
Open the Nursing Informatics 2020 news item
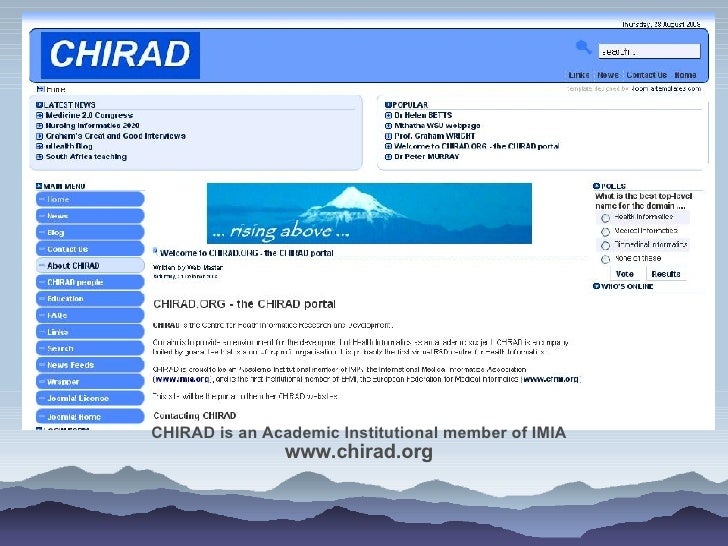pos(92,125)
